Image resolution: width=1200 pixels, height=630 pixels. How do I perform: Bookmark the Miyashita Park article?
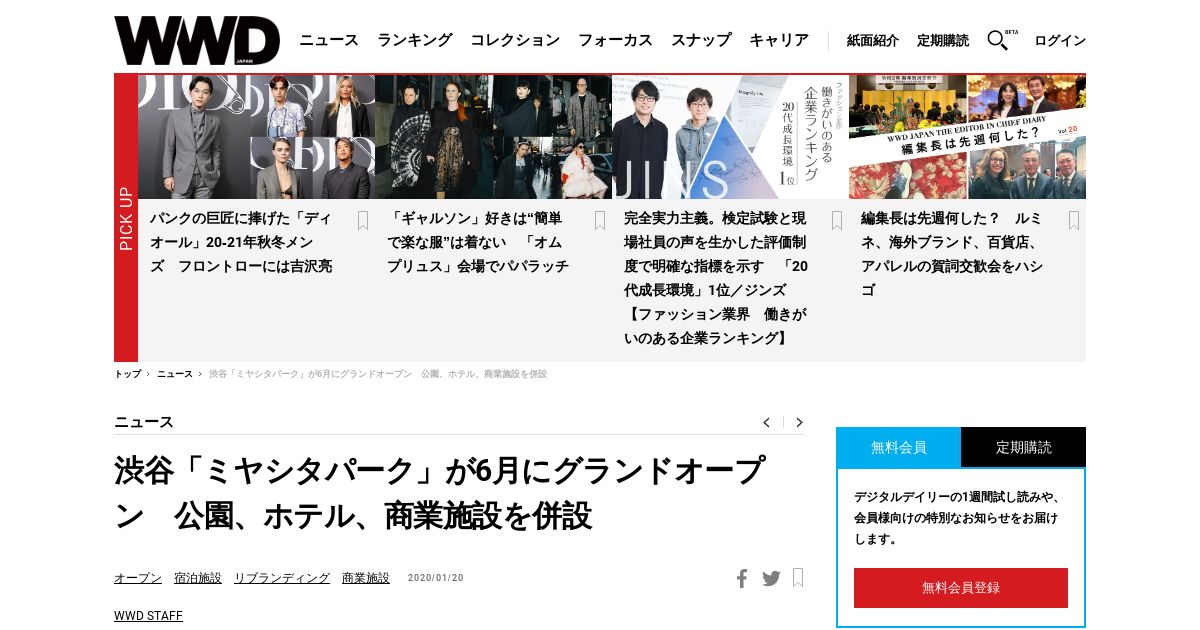(x=798, y=577)
